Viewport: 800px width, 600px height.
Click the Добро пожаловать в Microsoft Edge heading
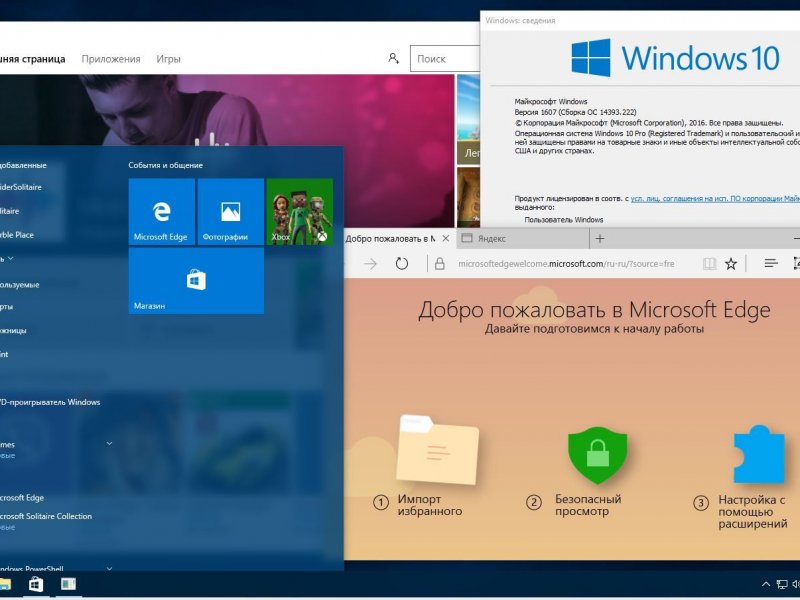coord(594,310)
